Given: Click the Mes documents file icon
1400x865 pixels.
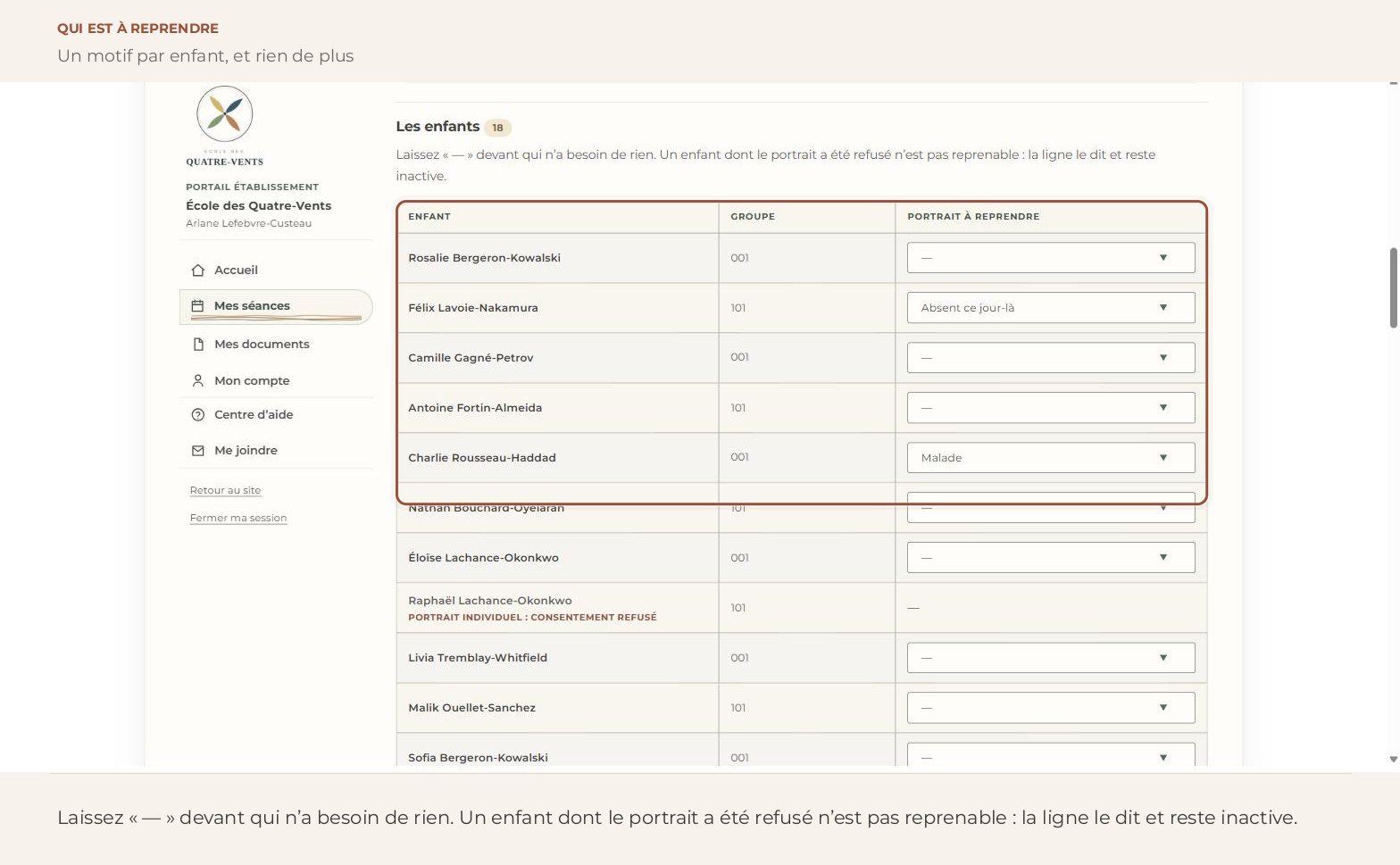Looking at the screenshot, I should pyautogui.click(x=198, y=345).
